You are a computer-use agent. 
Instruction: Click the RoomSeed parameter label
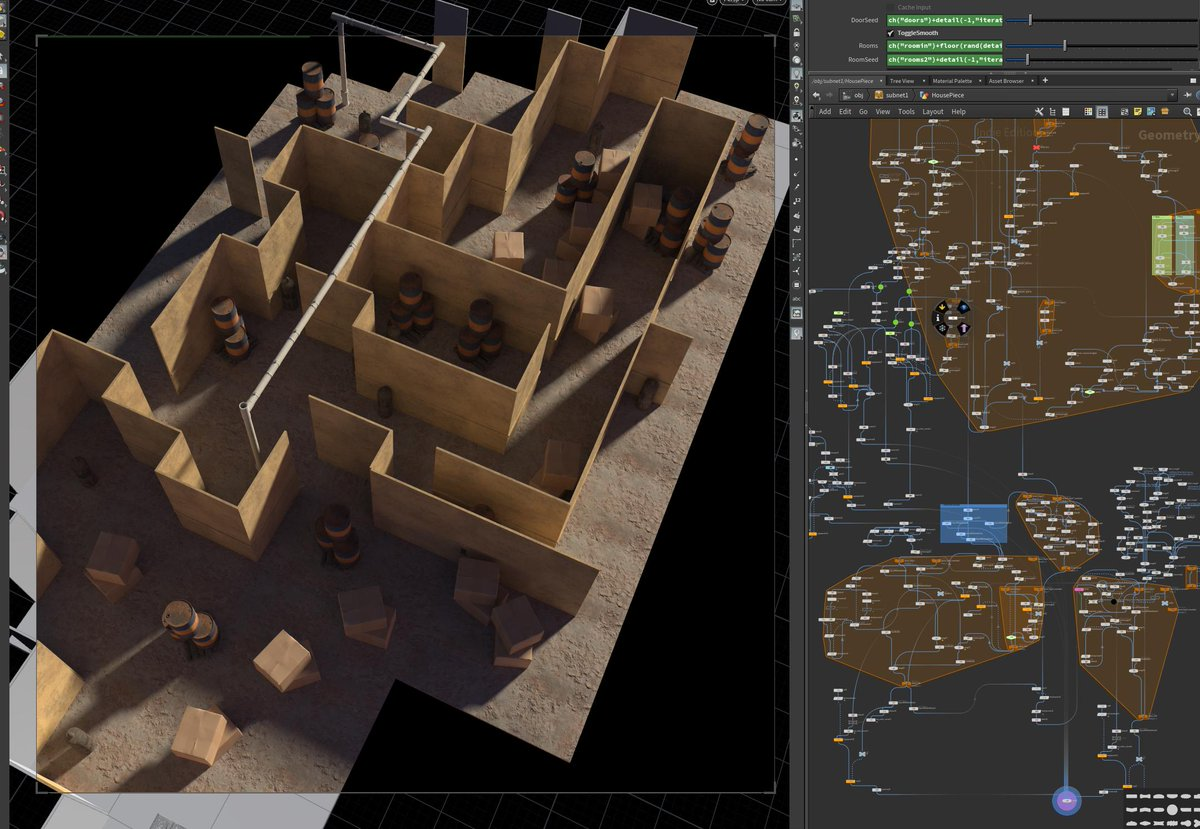[x=862, y=59]
